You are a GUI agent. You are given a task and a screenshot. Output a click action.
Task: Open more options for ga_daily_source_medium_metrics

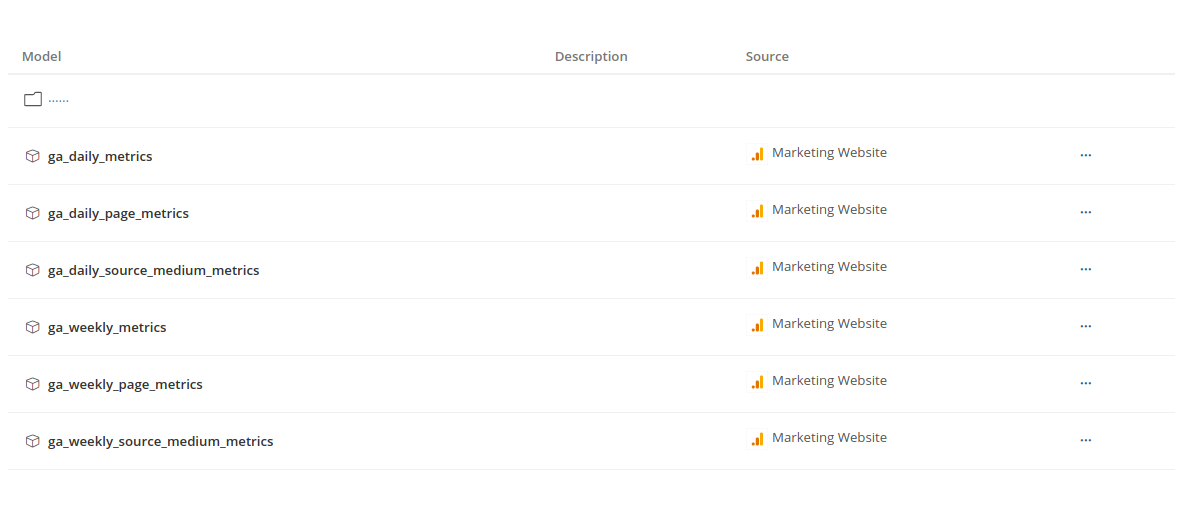tap(1085, 269)
